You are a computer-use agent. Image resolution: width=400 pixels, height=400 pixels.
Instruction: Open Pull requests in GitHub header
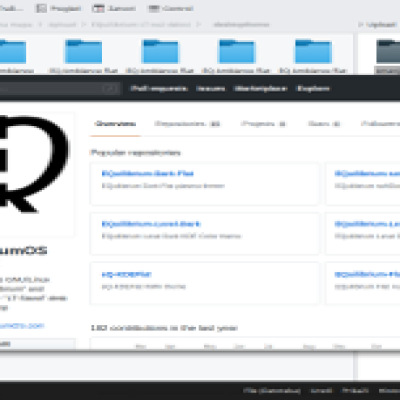[x=159, y=89]
